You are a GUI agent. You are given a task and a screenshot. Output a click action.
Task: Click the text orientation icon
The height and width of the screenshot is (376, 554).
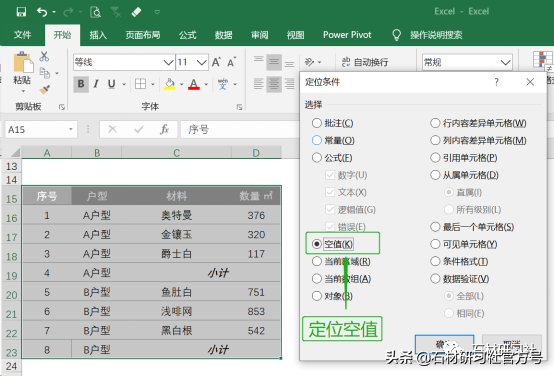pos(310,62)
